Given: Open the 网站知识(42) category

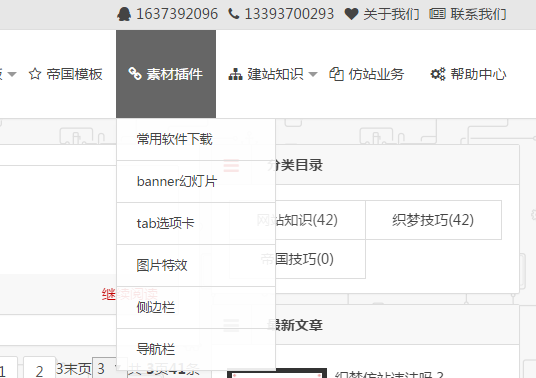Looking at the screenshot, I should click(297, 220).
